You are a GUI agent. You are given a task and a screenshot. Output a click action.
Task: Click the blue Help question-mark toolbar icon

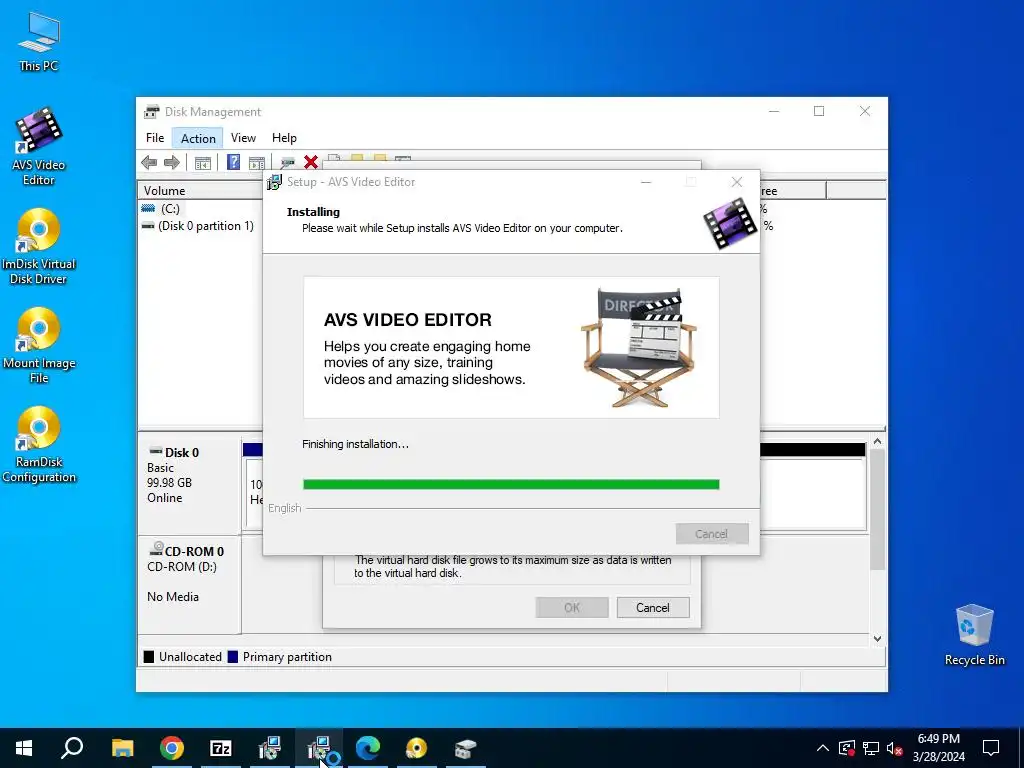click(233, 162)
